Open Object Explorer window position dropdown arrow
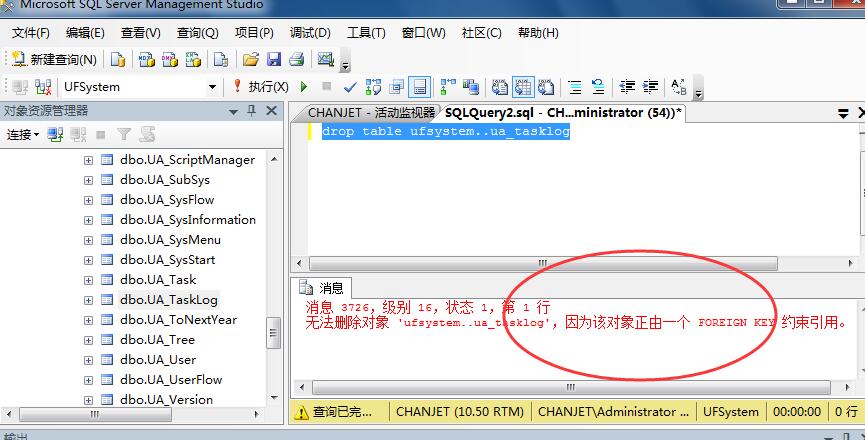 [233, 112]
